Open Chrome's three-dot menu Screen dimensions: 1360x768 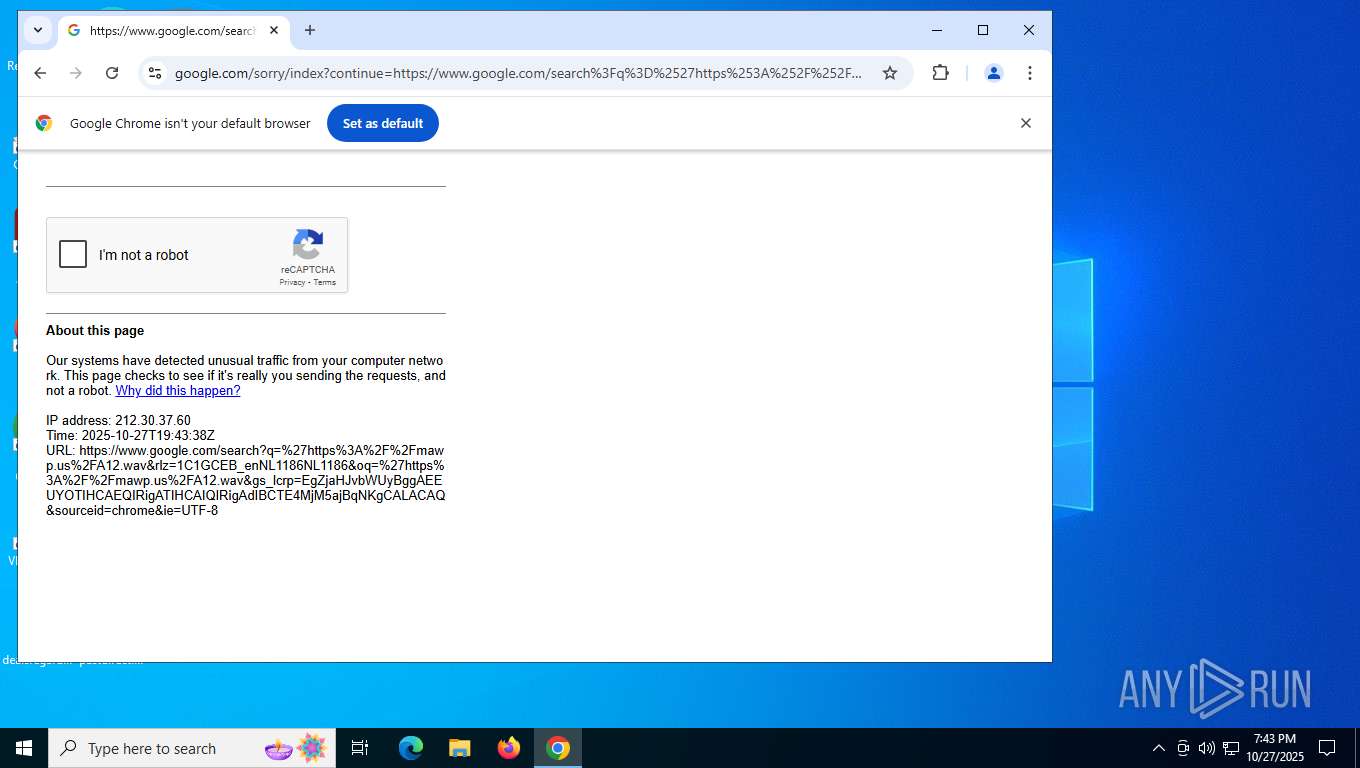1030,73
